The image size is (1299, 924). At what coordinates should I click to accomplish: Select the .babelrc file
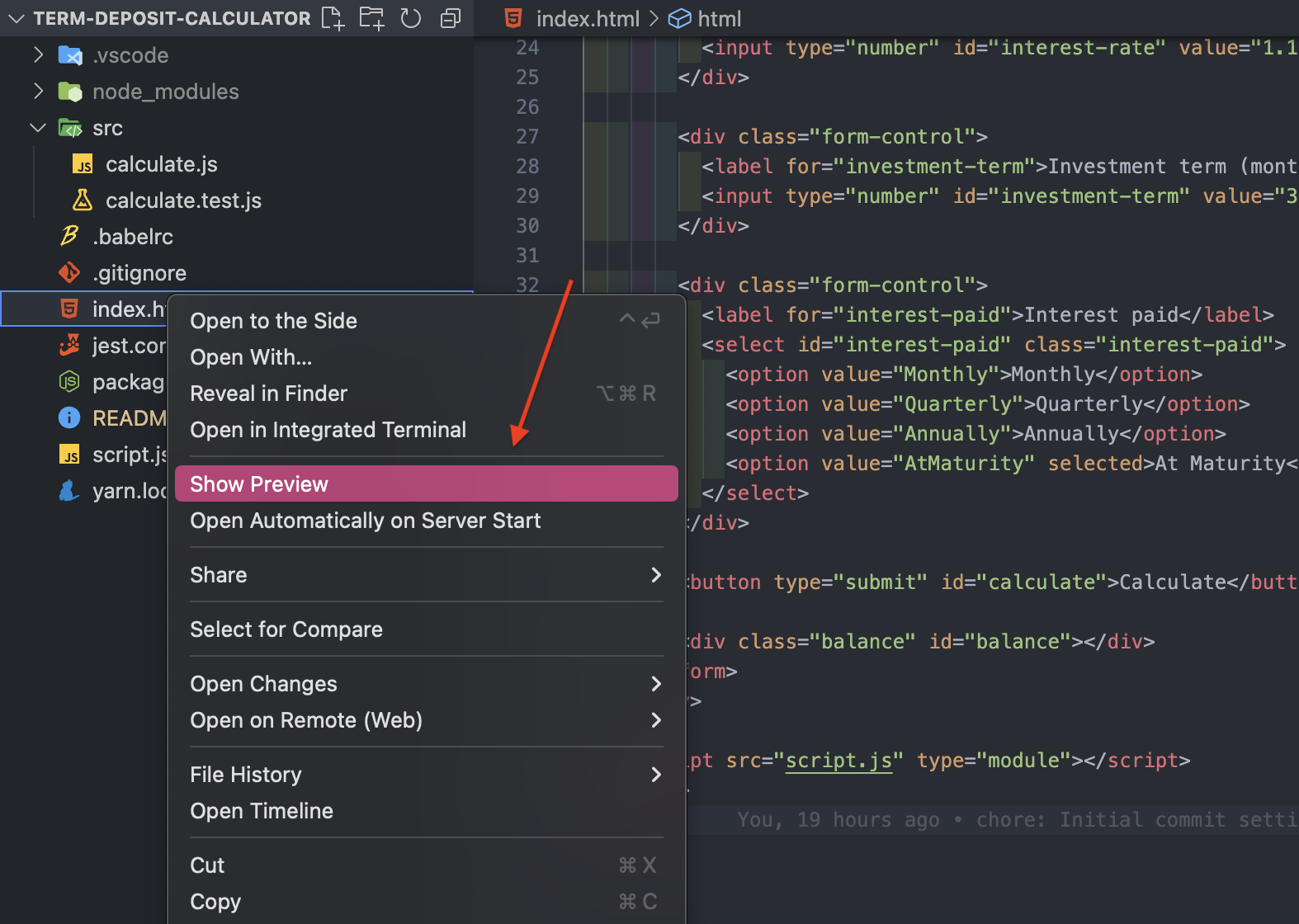click(x=133, y=237)
